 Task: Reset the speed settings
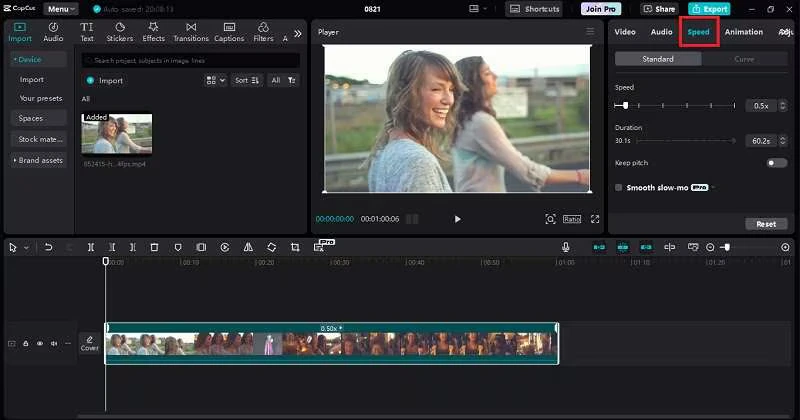[766, 224]
